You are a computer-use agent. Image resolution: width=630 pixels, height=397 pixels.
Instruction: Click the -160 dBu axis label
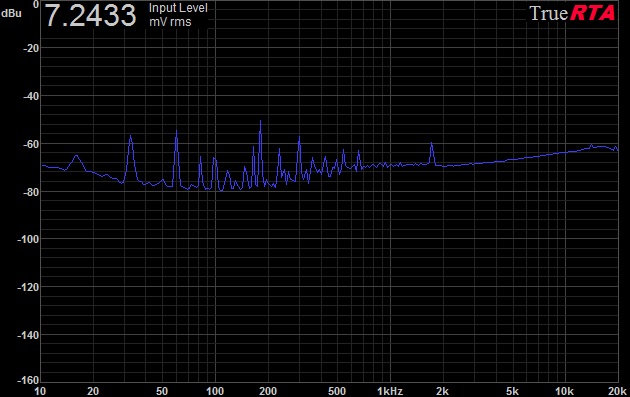[x=28, y=380]
